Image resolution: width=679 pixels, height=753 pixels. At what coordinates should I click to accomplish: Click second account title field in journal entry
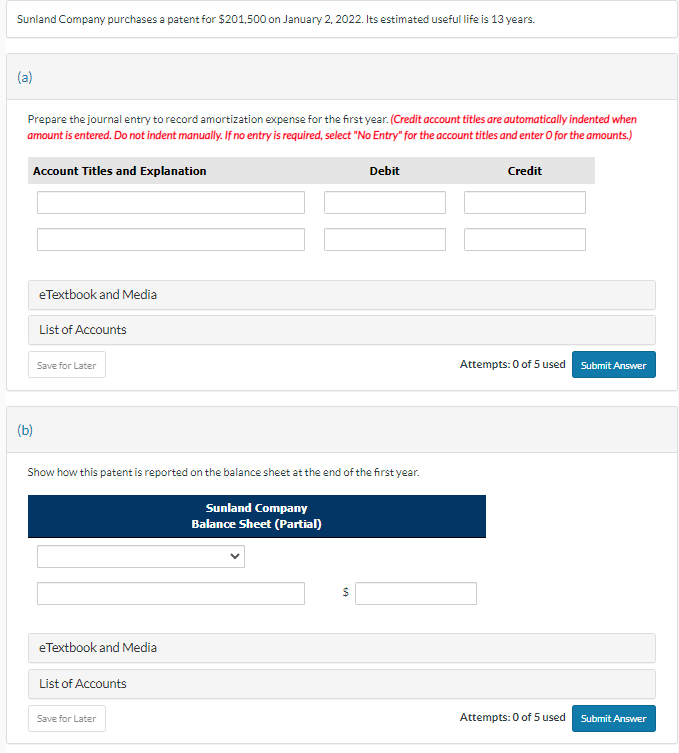pyautogui.click(x=170, y=240)
